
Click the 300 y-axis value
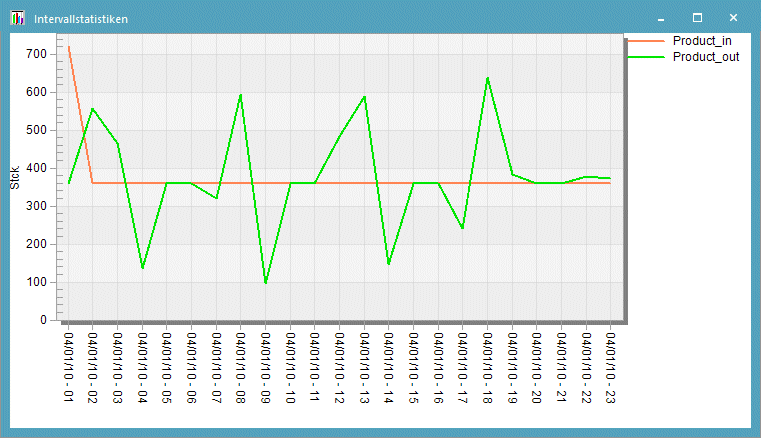[x=36, y=206]
